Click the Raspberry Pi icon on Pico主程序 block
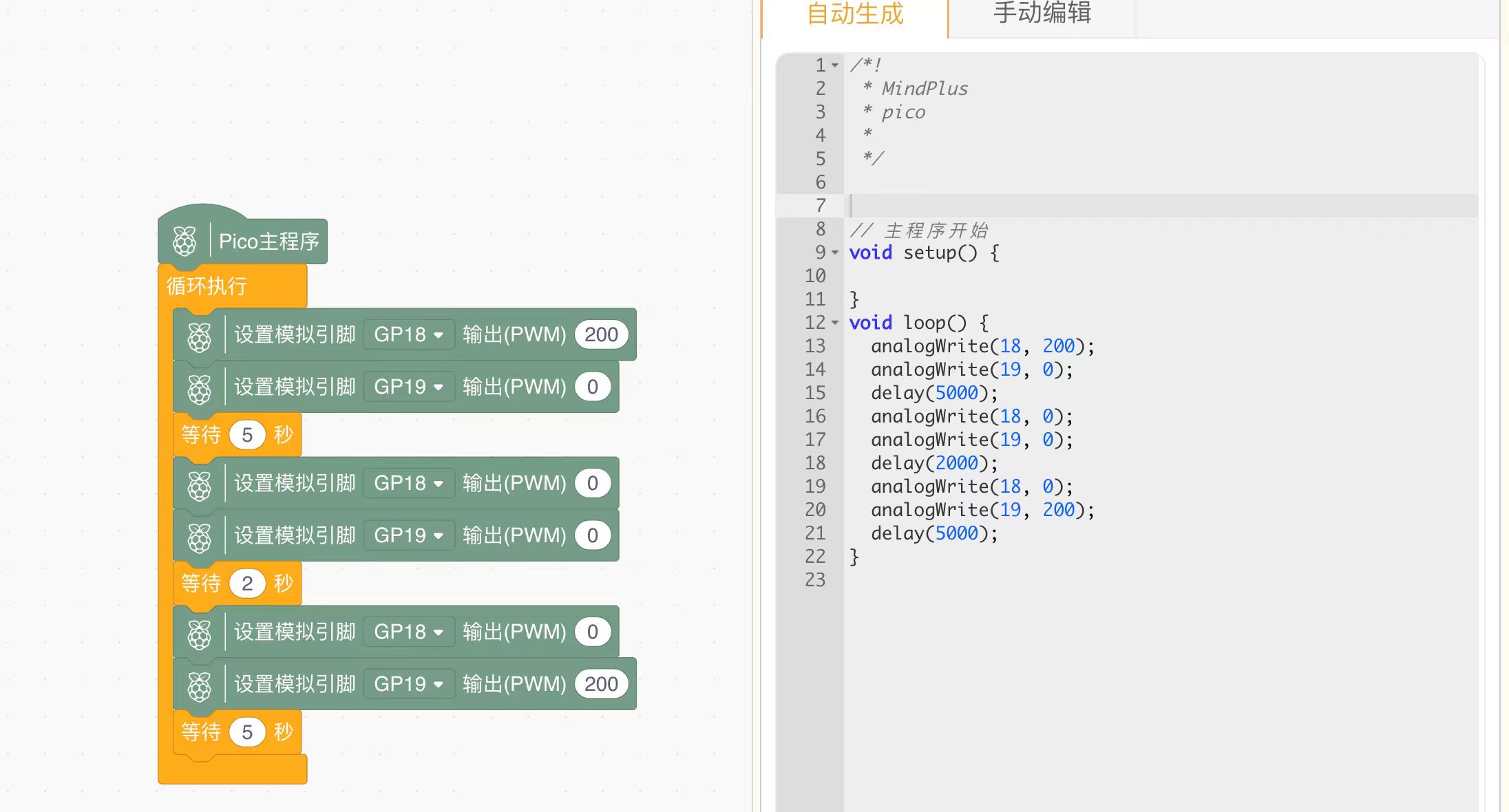The height and width of the screenshot is (812, 1509). pyautogui.click(x=184, y=242)
